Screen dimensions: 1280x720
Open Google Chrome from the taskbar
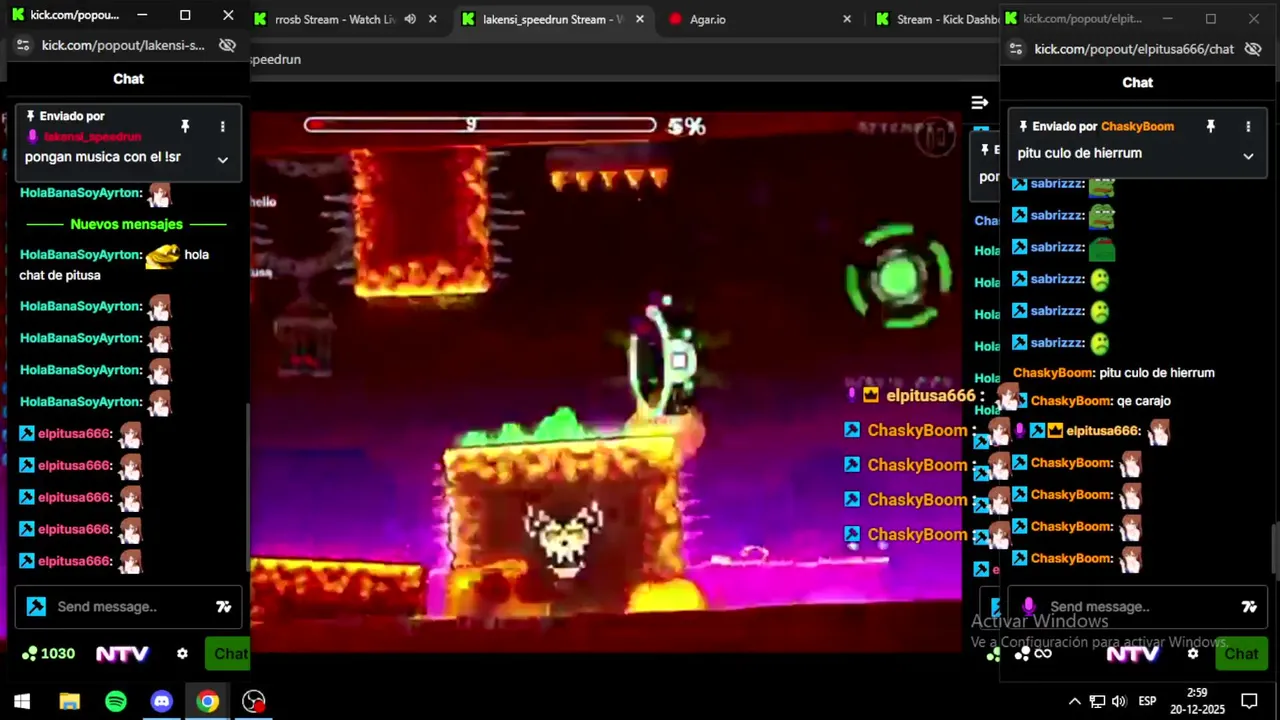coord(207,701)
